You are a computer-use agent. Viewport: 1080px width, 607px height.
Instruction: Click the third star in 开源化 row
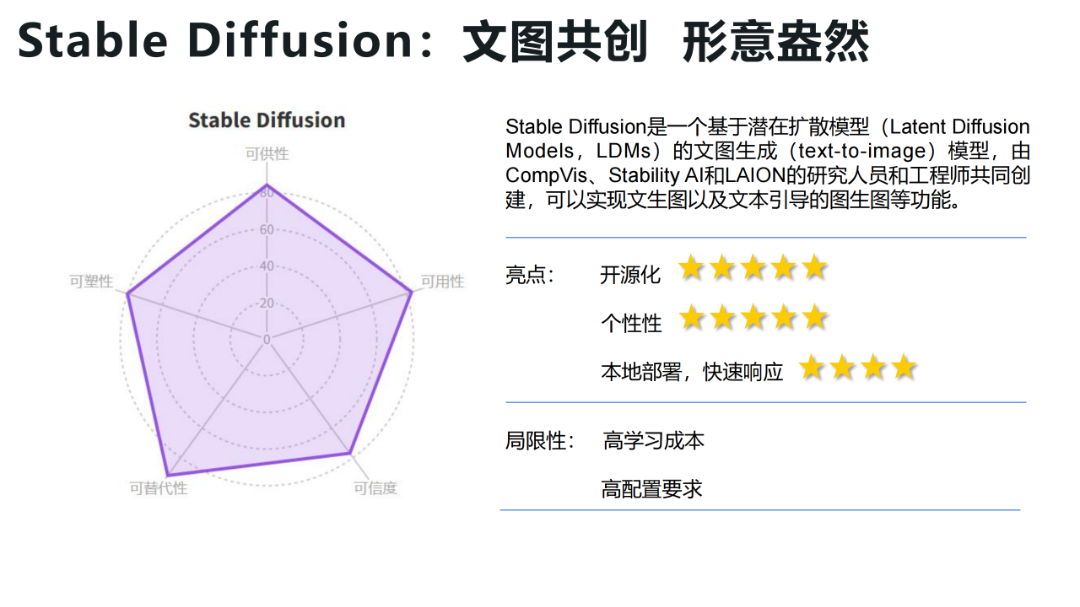point(753,267)
